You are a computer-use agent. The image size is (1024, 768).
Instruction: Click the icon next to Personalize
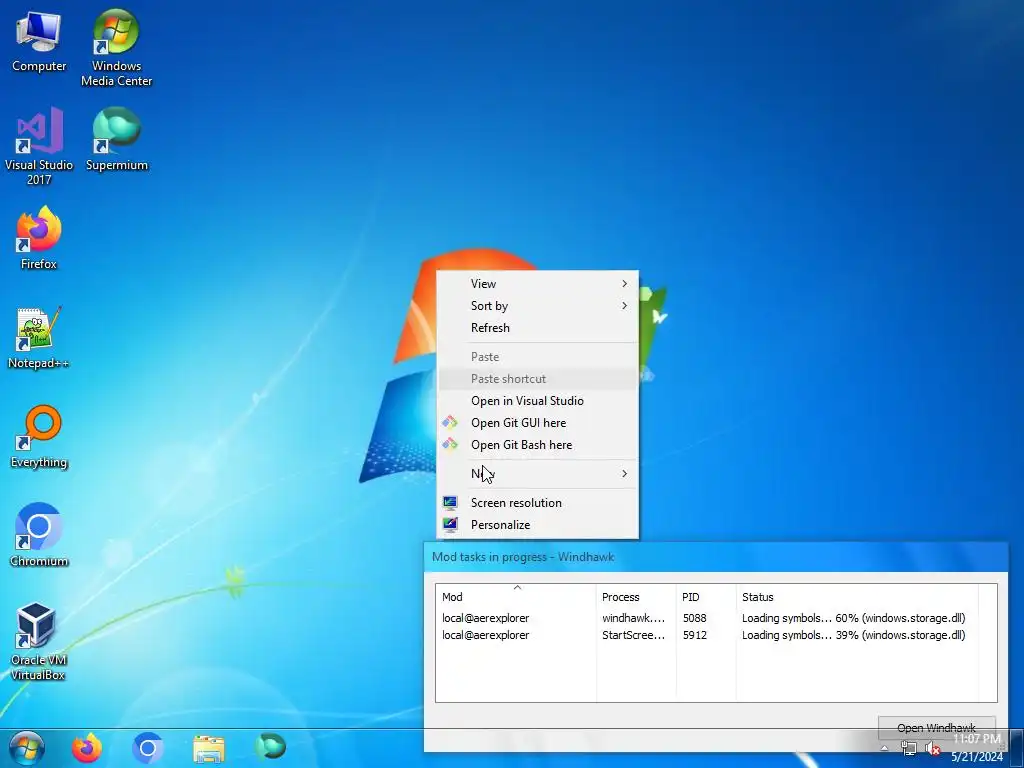450,524
